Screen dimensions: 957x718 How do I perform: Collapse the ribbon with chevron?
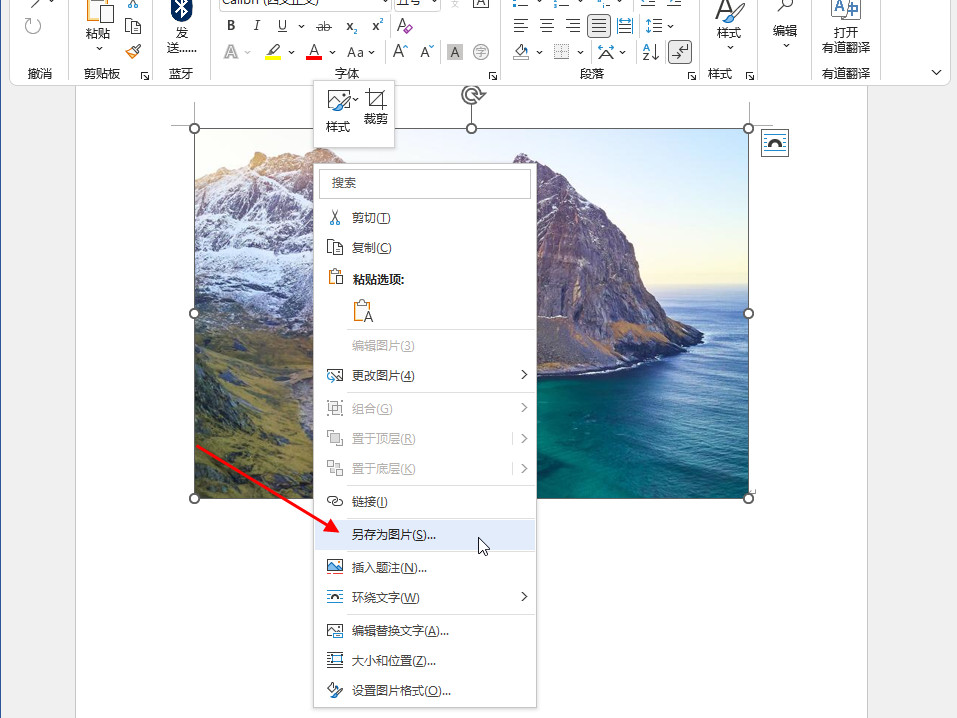(x=936, y=73)
